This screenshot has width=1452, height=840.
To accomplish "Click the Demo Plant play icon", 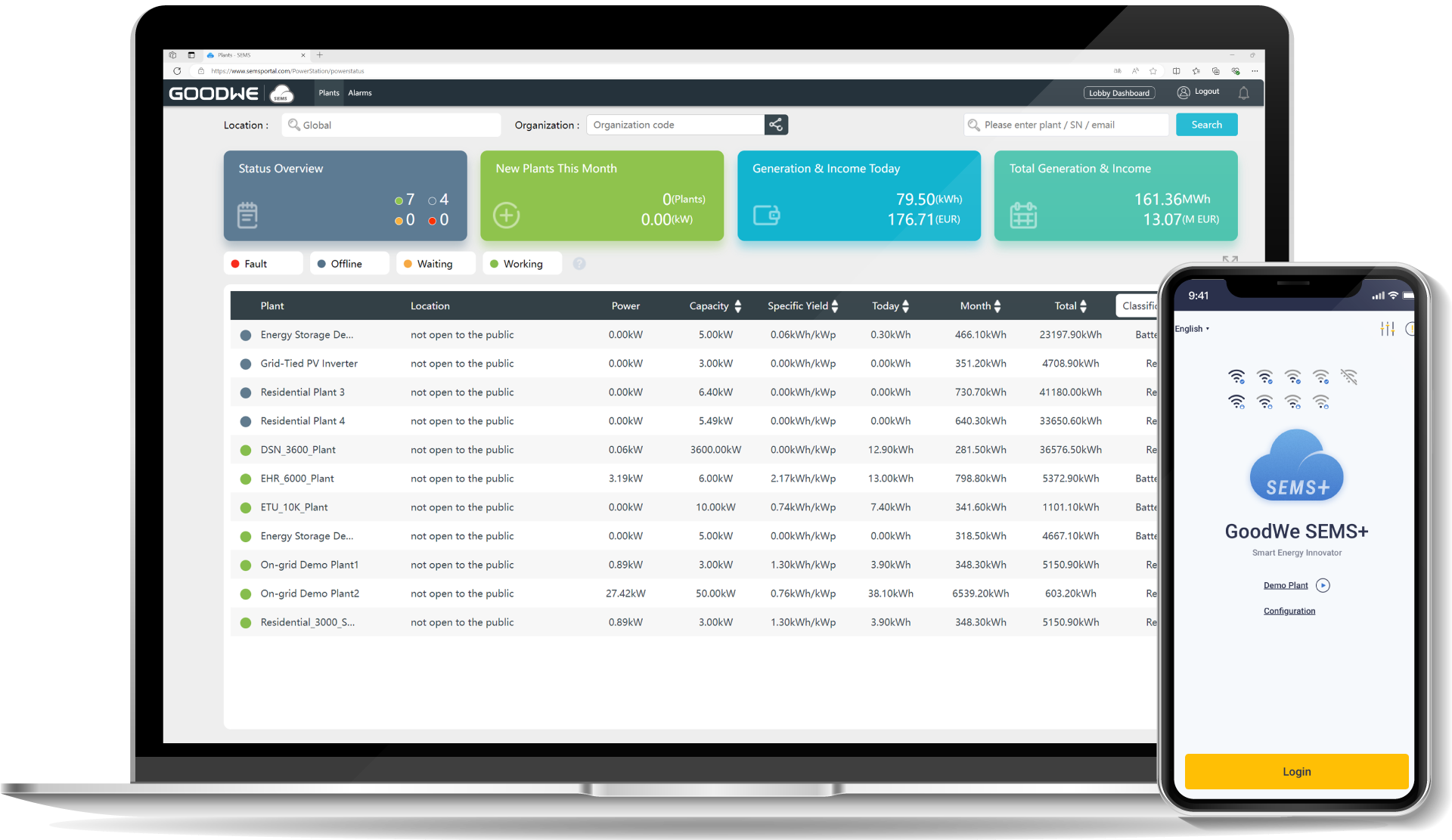I will (1323, 585).
